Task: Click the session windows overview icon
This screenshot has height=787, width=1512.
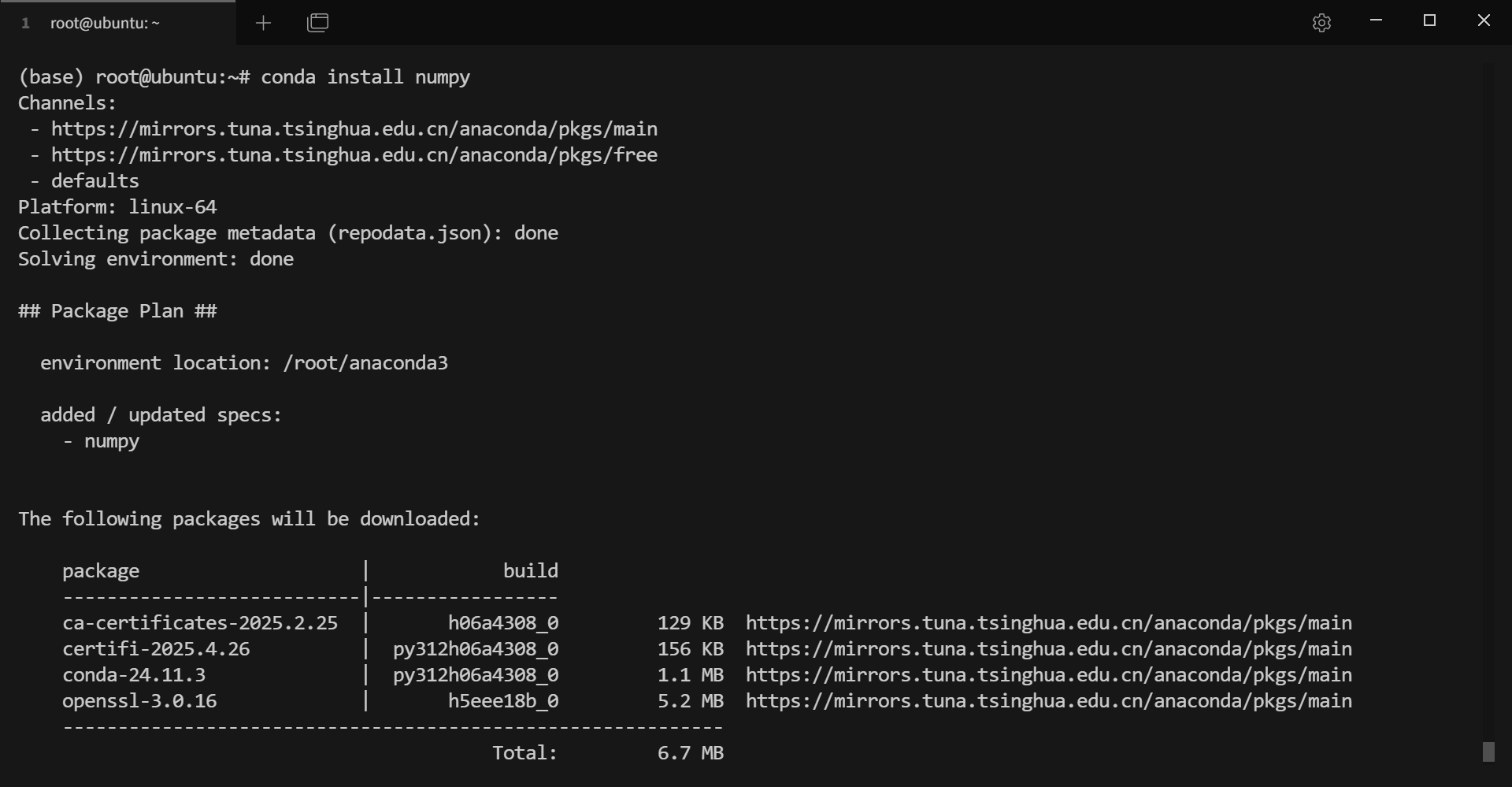Action: coord(317,23)
